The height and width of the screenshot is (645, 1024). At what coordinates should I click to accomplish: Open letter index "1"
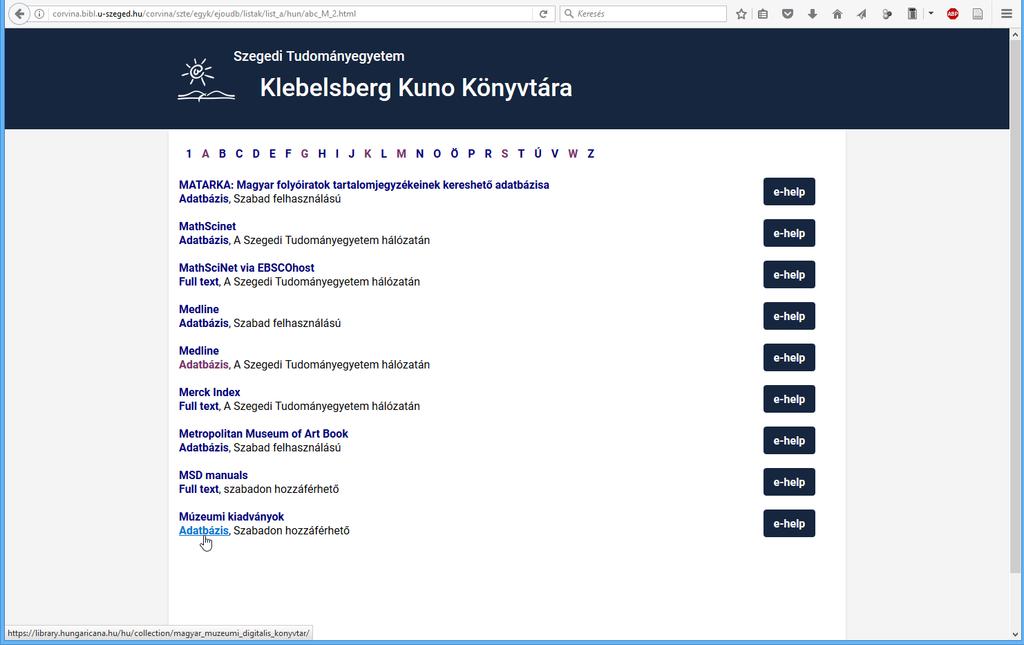(189, 154)
